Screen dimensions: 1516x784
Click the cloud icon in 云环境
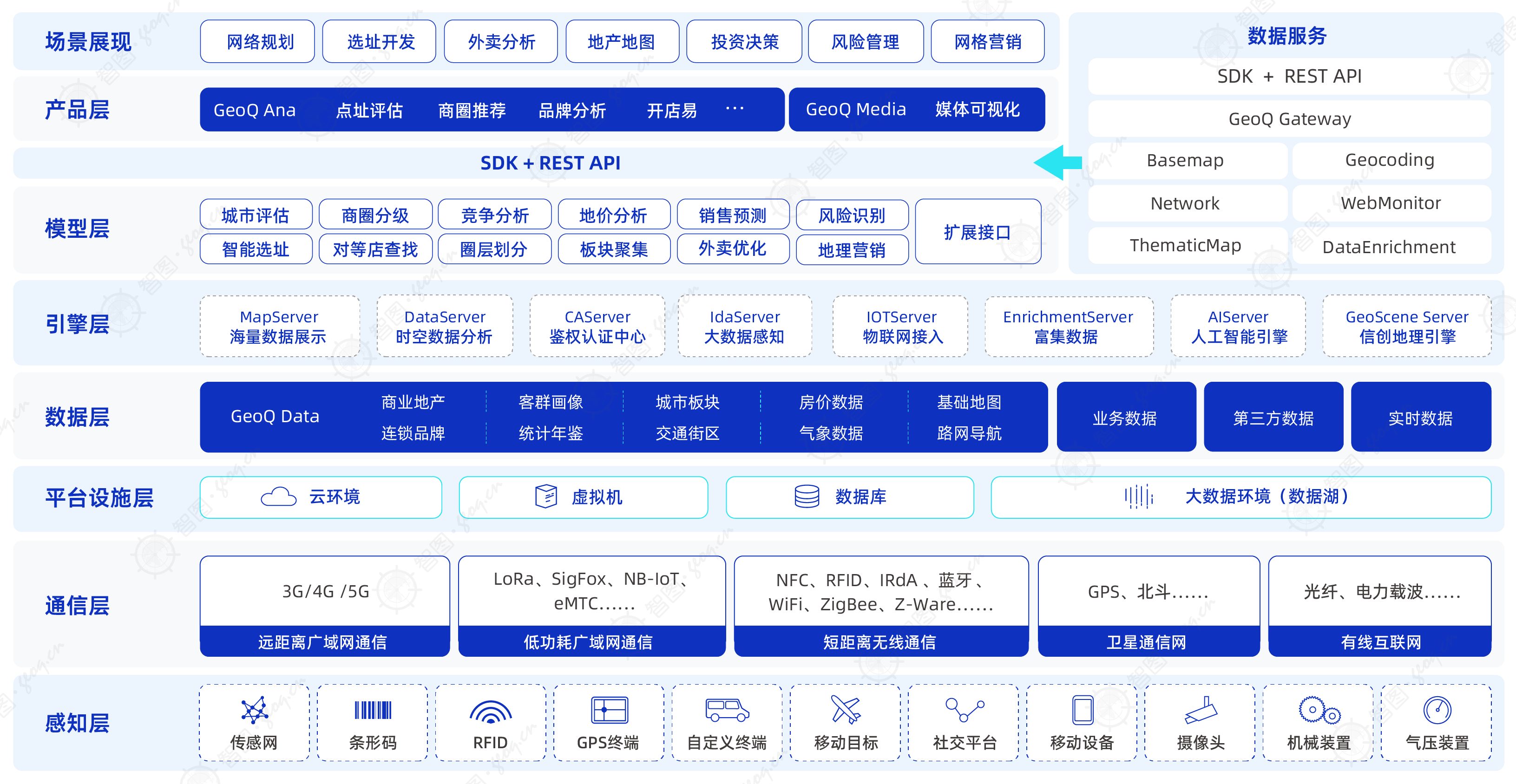(x=278, y=497)
